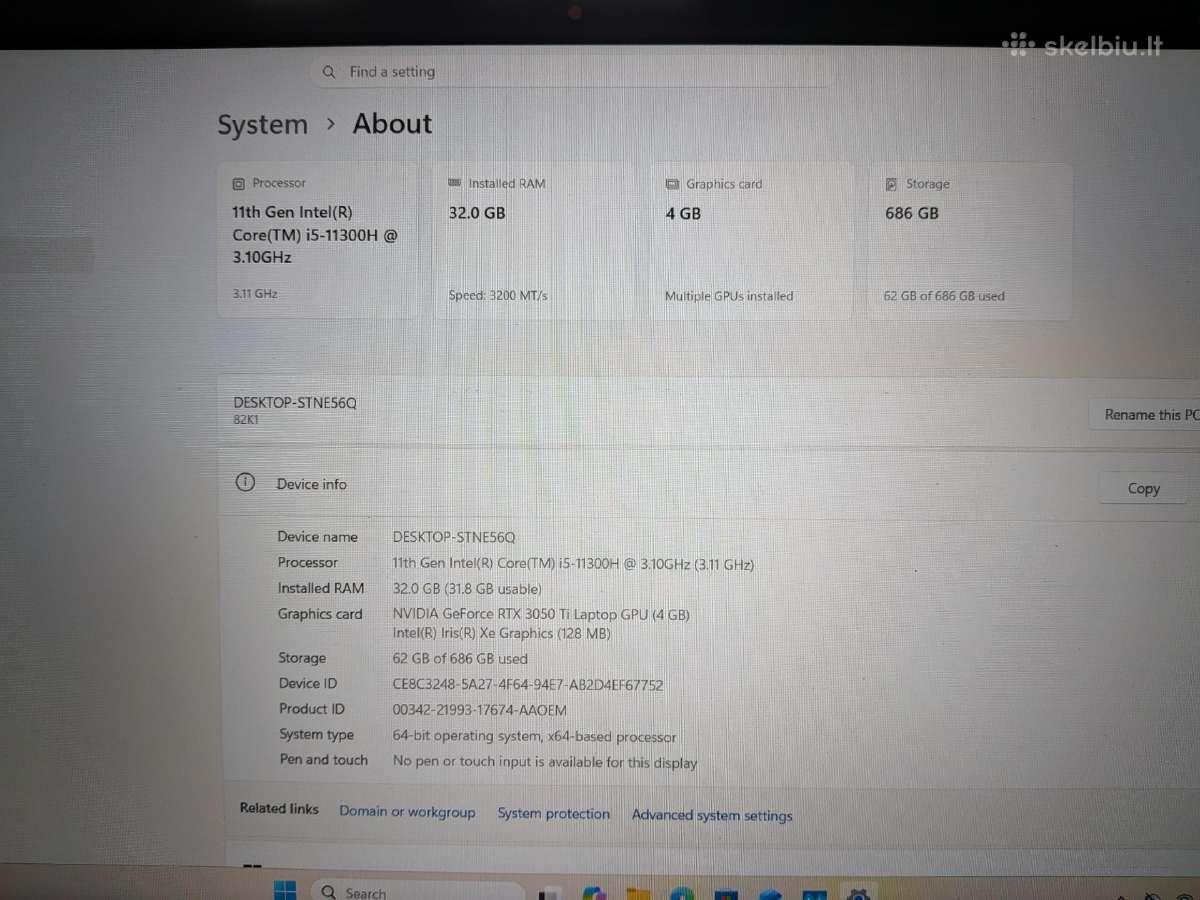
Task: Click the 32.0 GB (31.8 GB usable) value
Action: (467, 589)
